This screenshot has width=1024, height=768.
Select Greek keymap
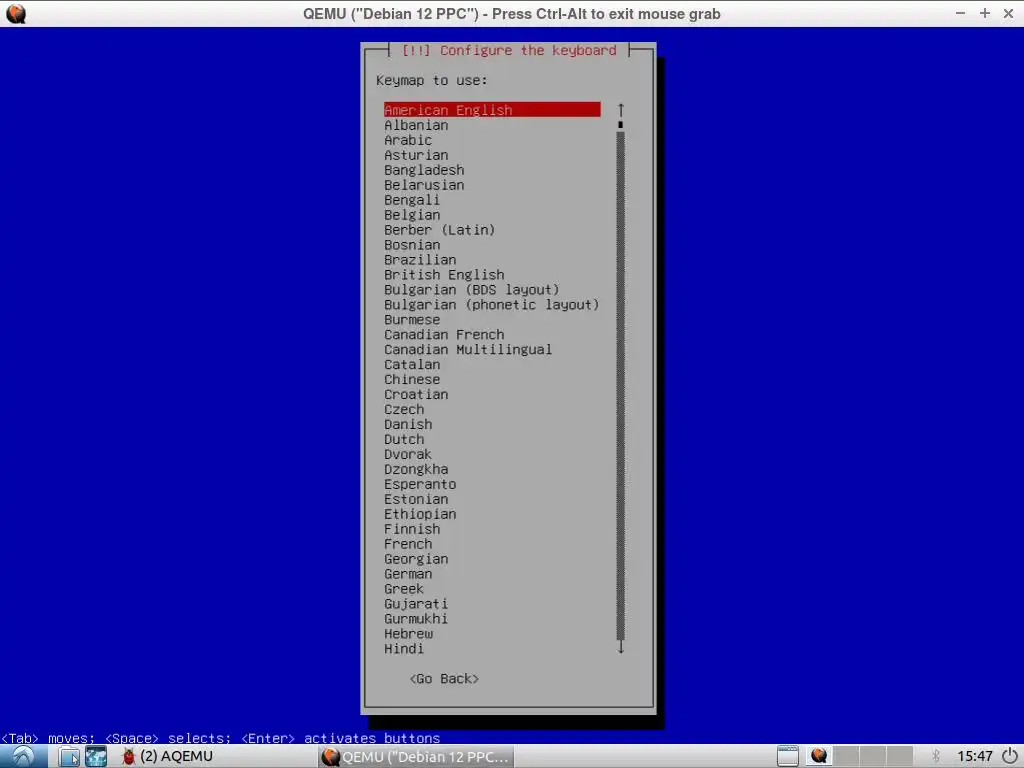pos(404,589)
